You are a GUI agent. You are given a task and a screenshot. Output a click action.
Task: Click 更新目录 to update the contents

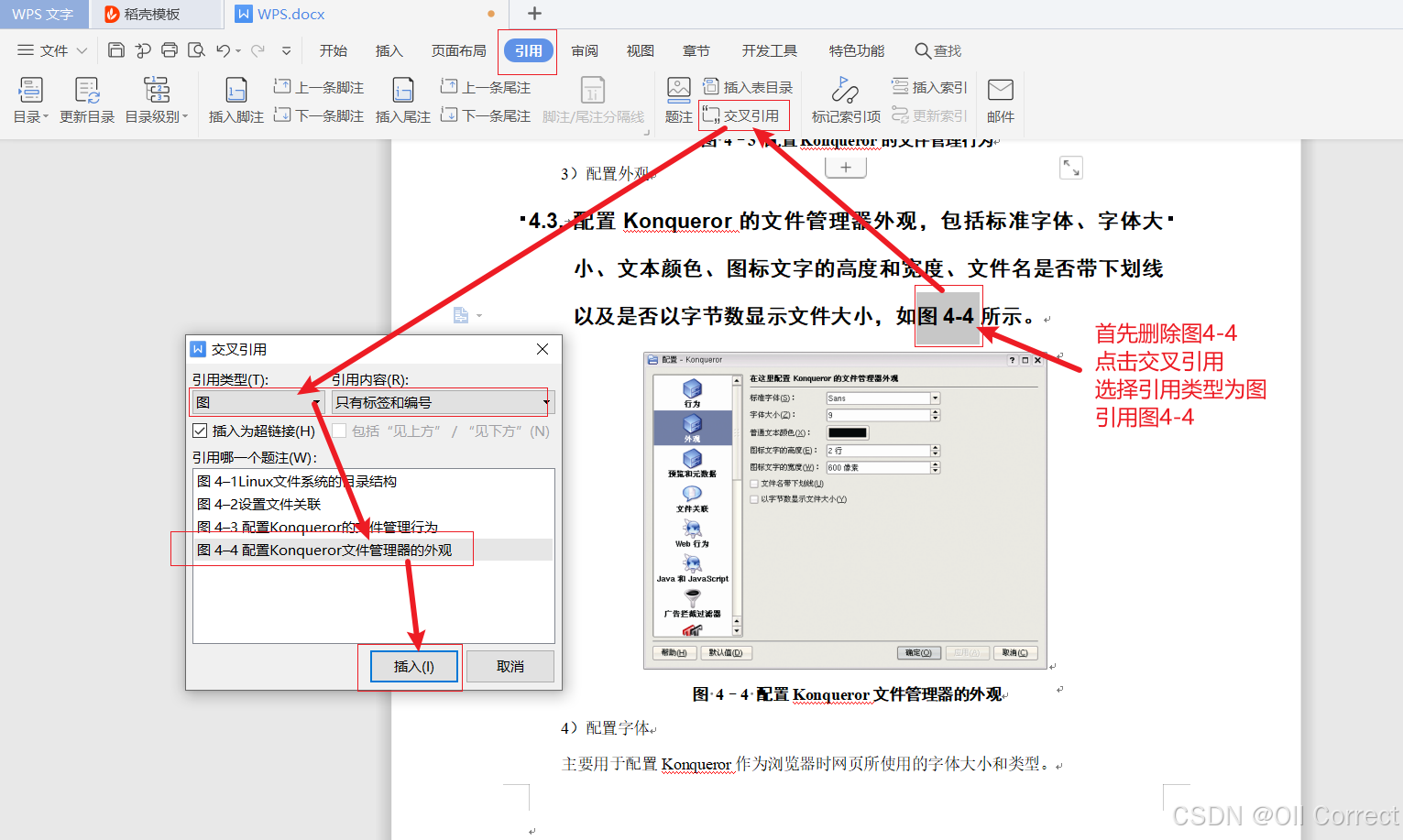(x=87, y=101)
